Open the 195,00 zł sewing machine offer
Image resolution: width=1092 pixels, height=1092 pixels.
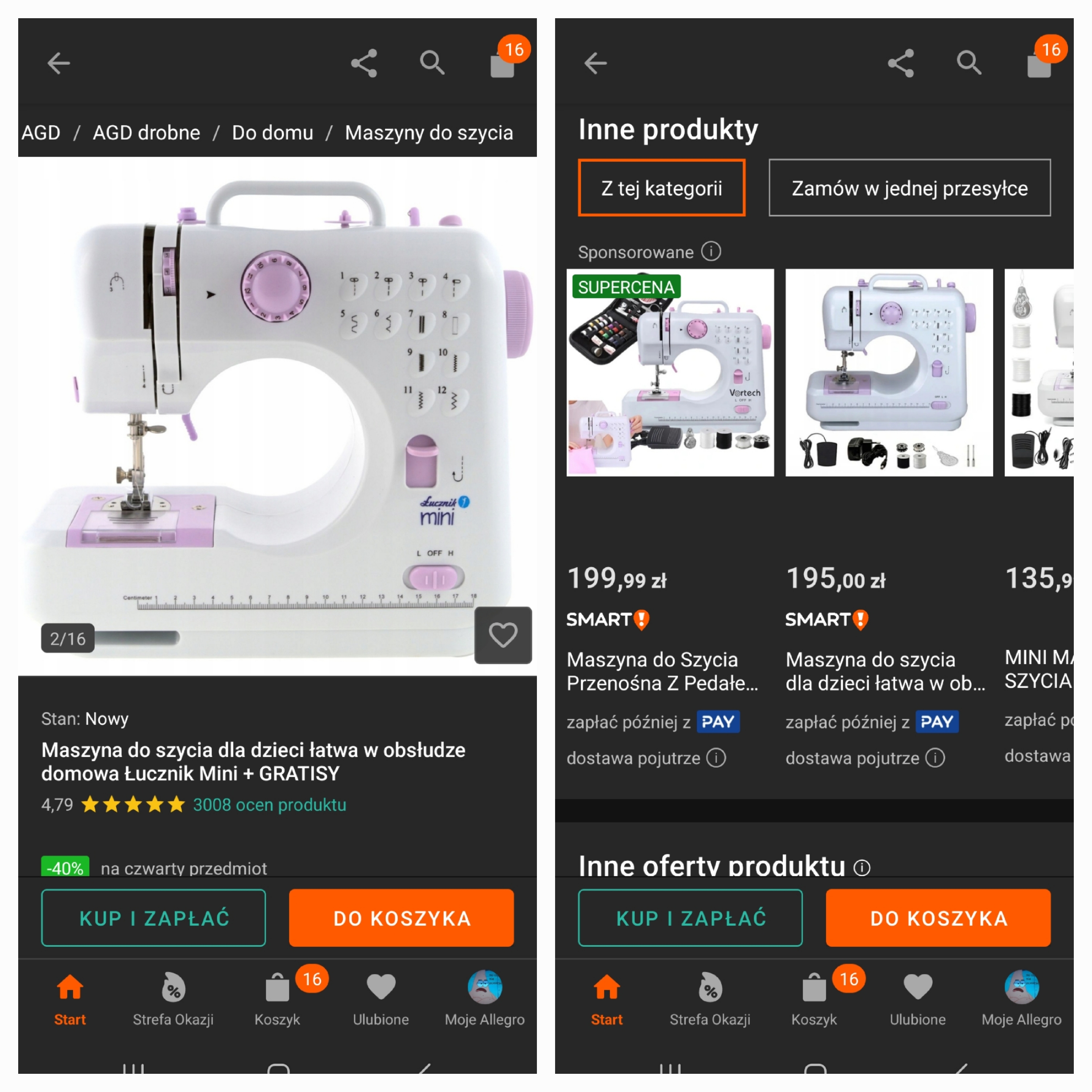click(889, 372)
